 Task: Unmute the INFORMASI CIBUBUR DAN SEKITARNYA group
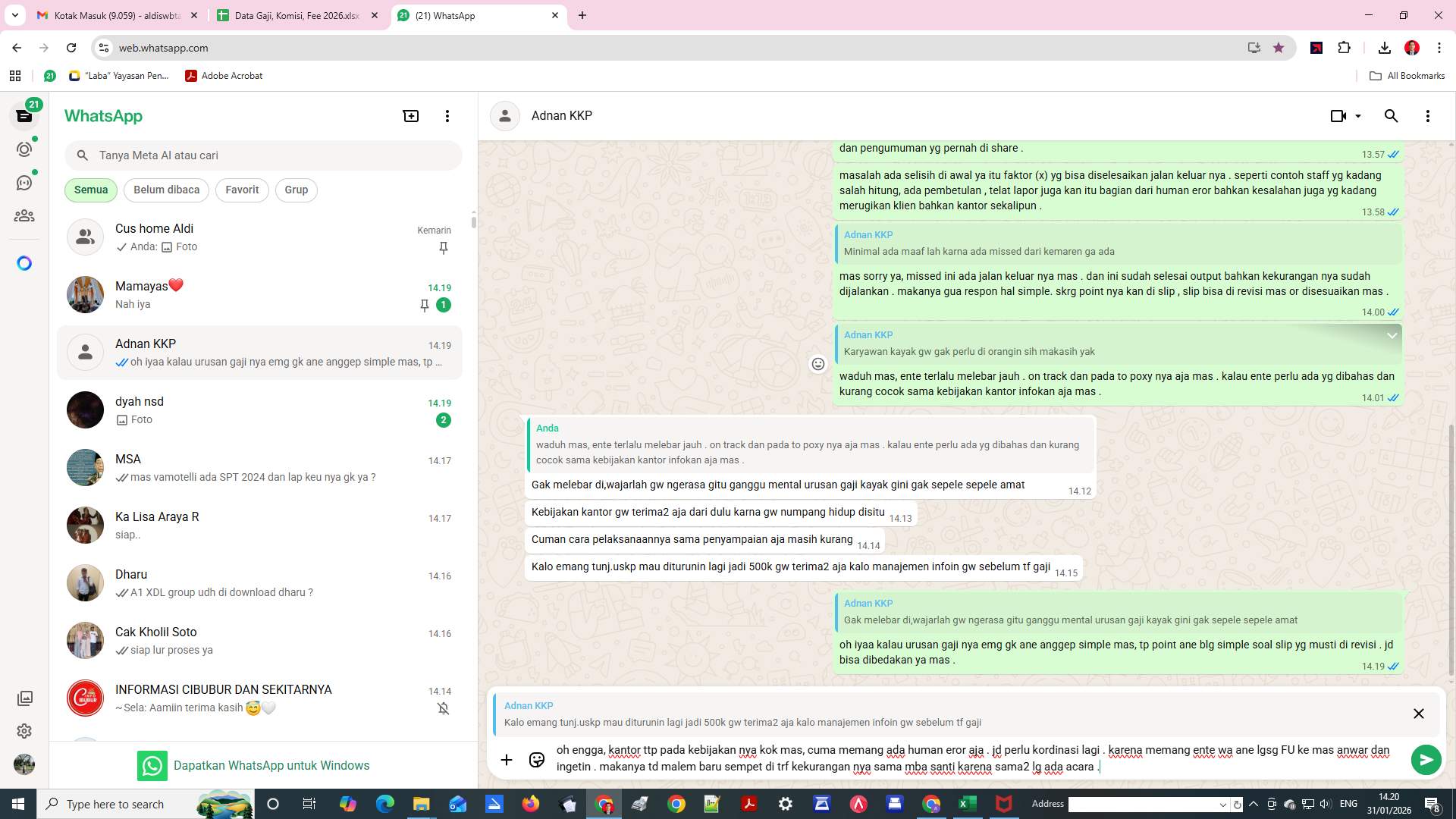pyautogui.click(x=443, y=708)
